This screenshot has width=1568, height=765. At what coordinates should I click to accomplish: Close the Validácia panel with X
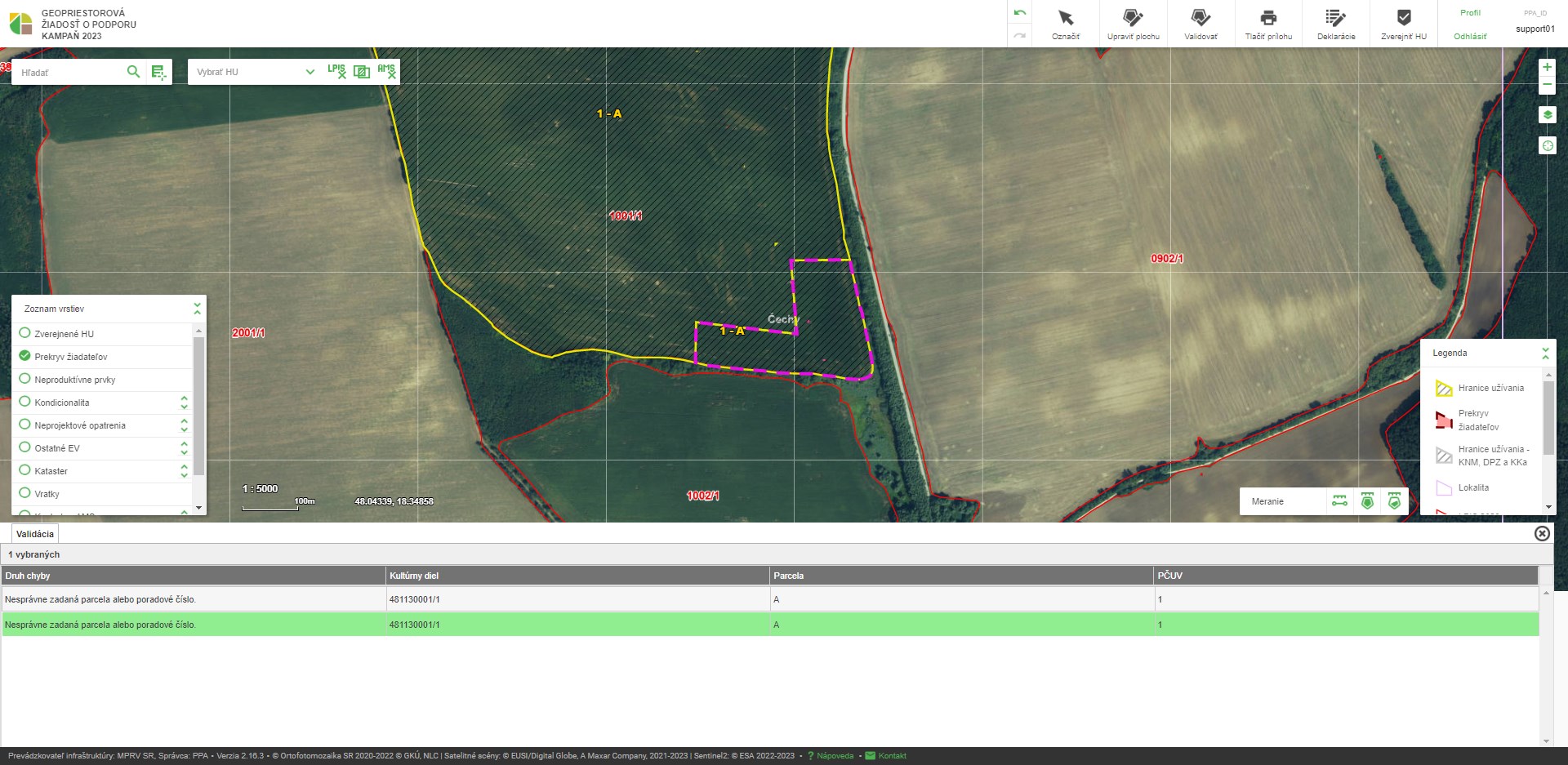[1542, 533]
